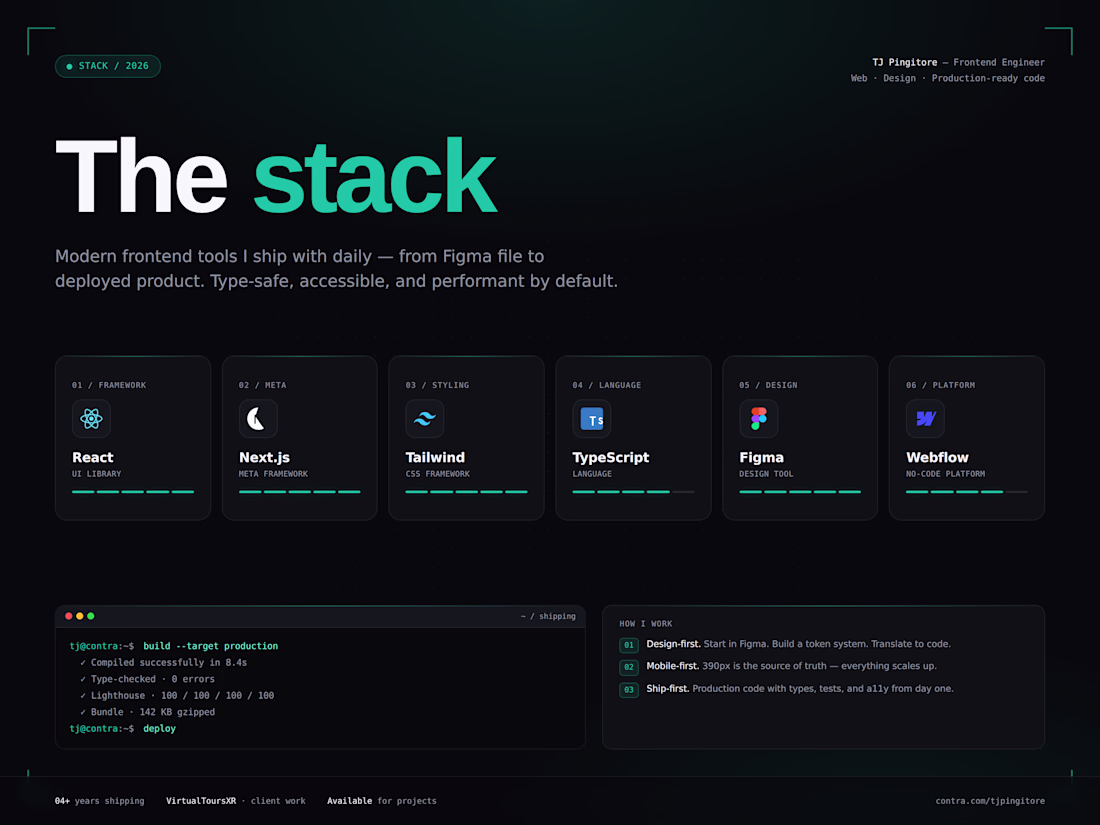Click the React skill level bar

coord(133,492)
